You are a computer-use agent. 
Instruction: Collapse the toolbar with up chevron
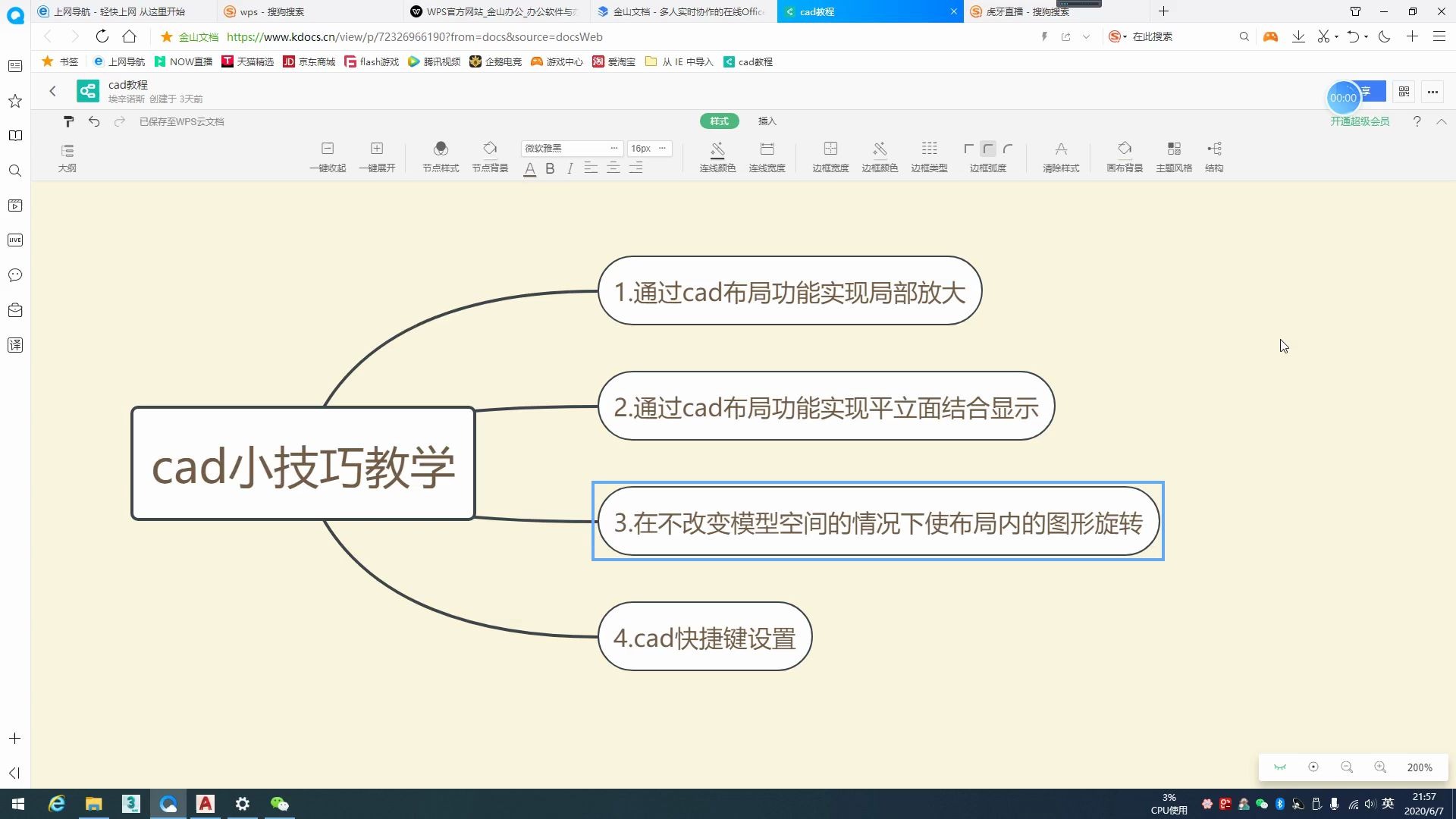(x=1442, y=121)
